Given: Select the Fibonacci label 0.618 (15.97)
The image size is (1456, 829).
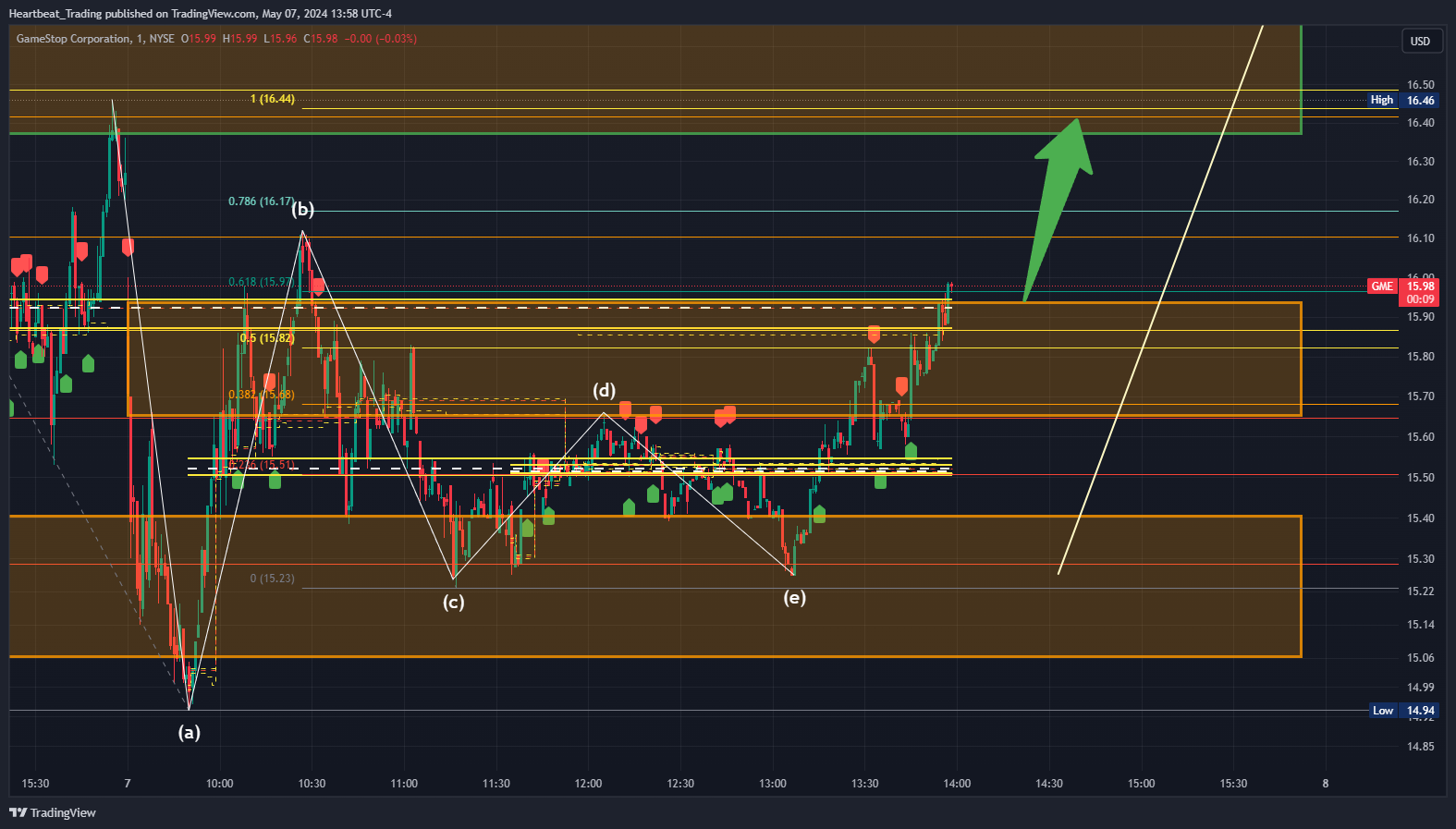Looking at the screenshot, I should (262, 282).
